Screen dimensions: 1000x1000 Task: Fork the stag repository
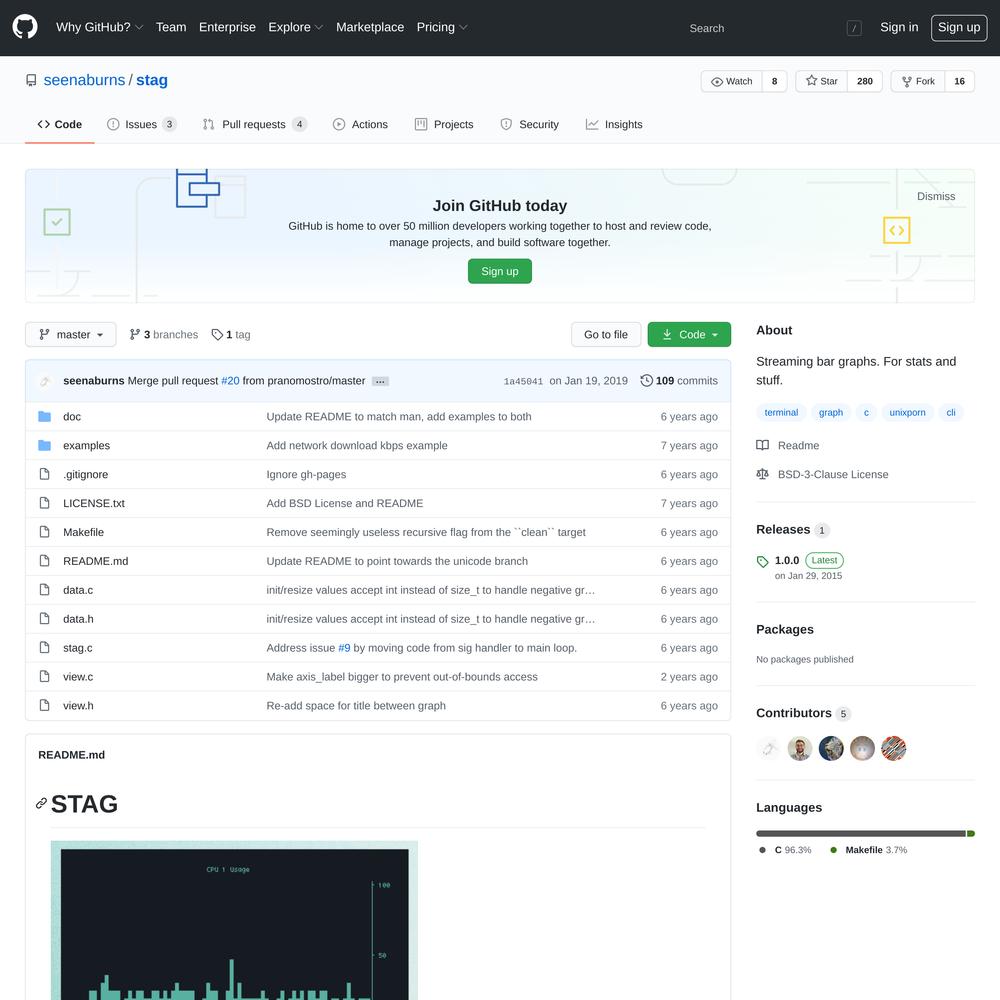coord(918,81)
